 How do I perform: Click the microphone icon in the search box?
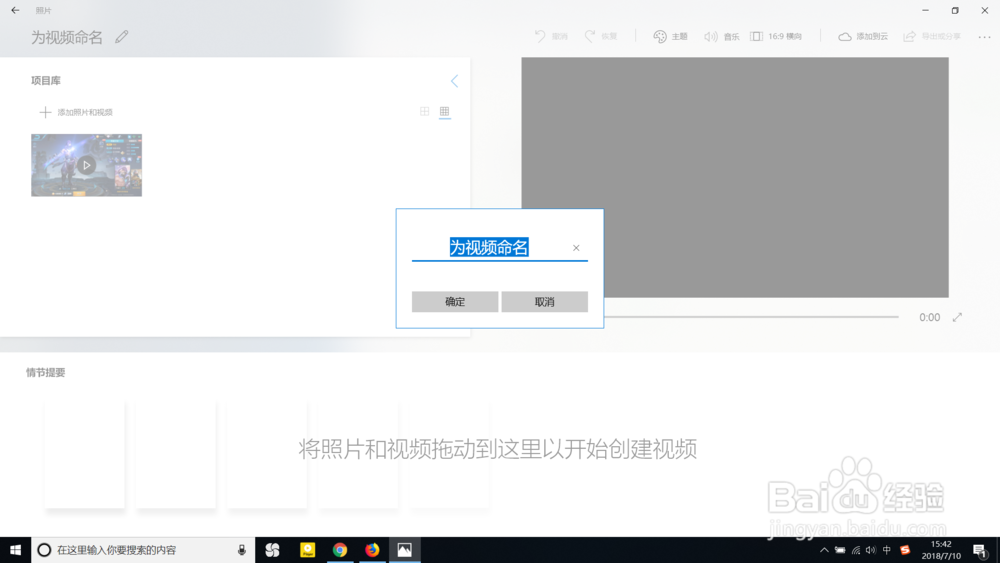click(242, 550)
